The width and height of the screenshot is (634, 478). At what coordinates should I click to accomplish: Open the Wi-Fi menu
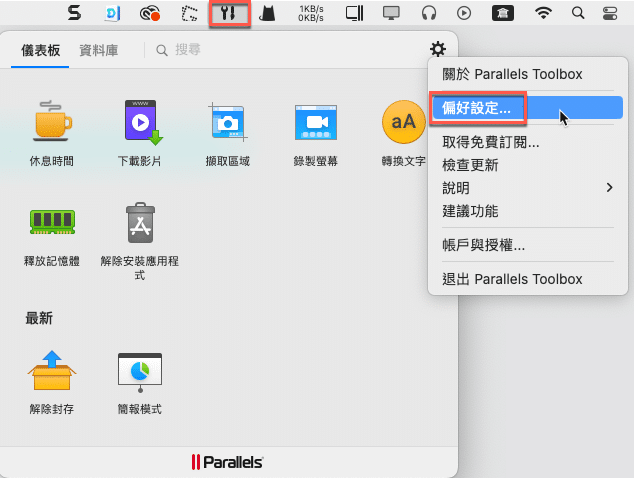(543, 13)
